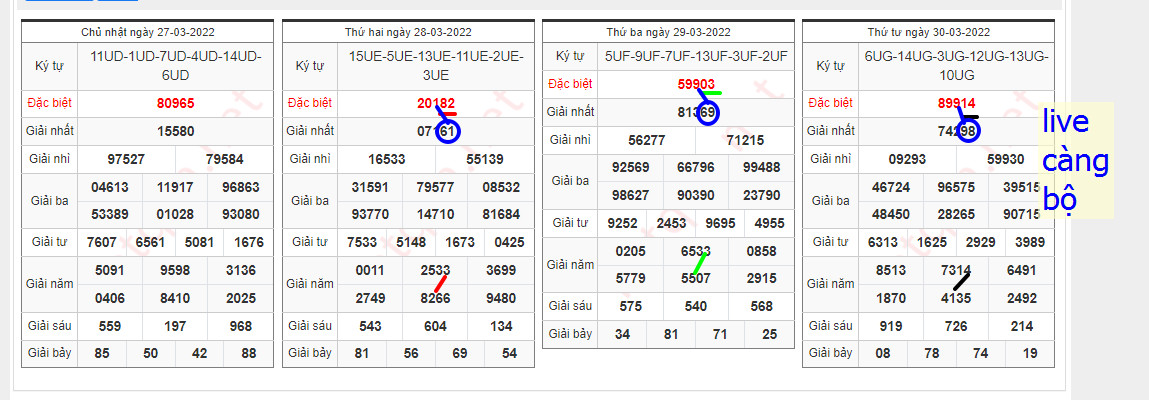This screenshot has width=1149, height=400.
Task: Select the Ký tự code starting with 5UF
Action: pos(696,57)
